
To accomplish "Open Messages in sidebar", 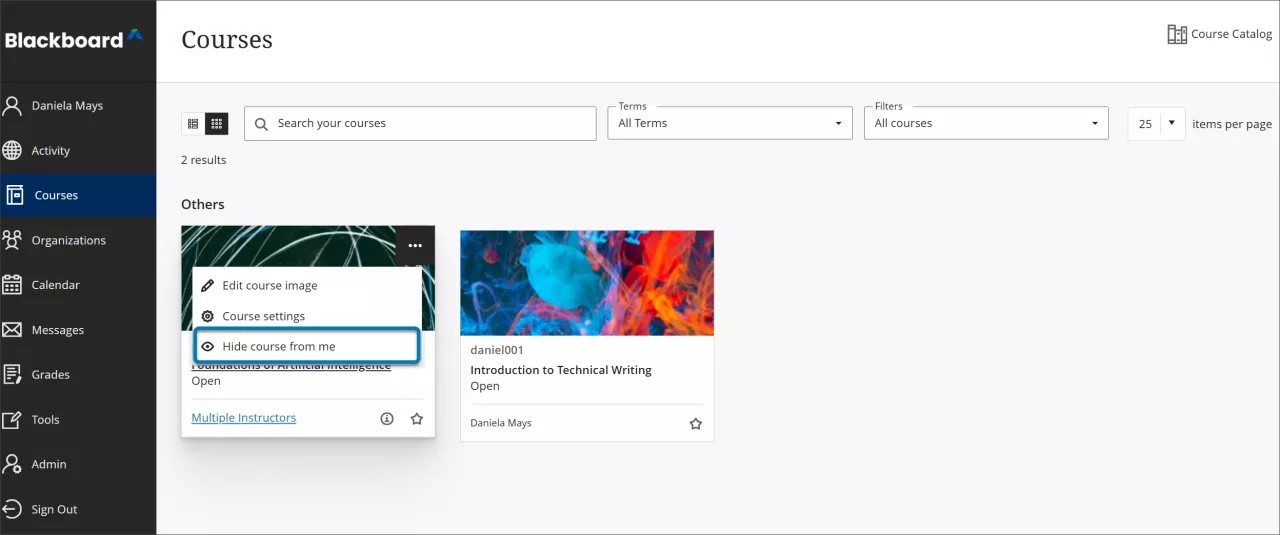I will tap(57, 330).
